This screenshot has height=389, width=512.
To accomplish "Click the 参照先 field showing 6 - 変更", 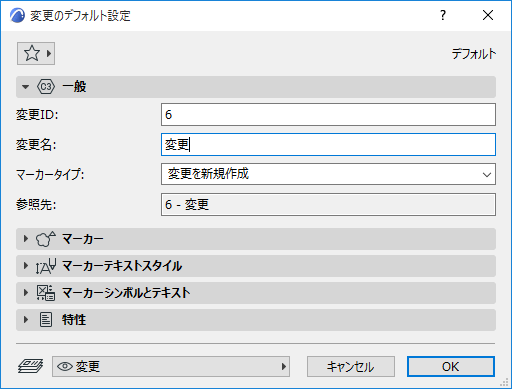I will click(328, 204).
